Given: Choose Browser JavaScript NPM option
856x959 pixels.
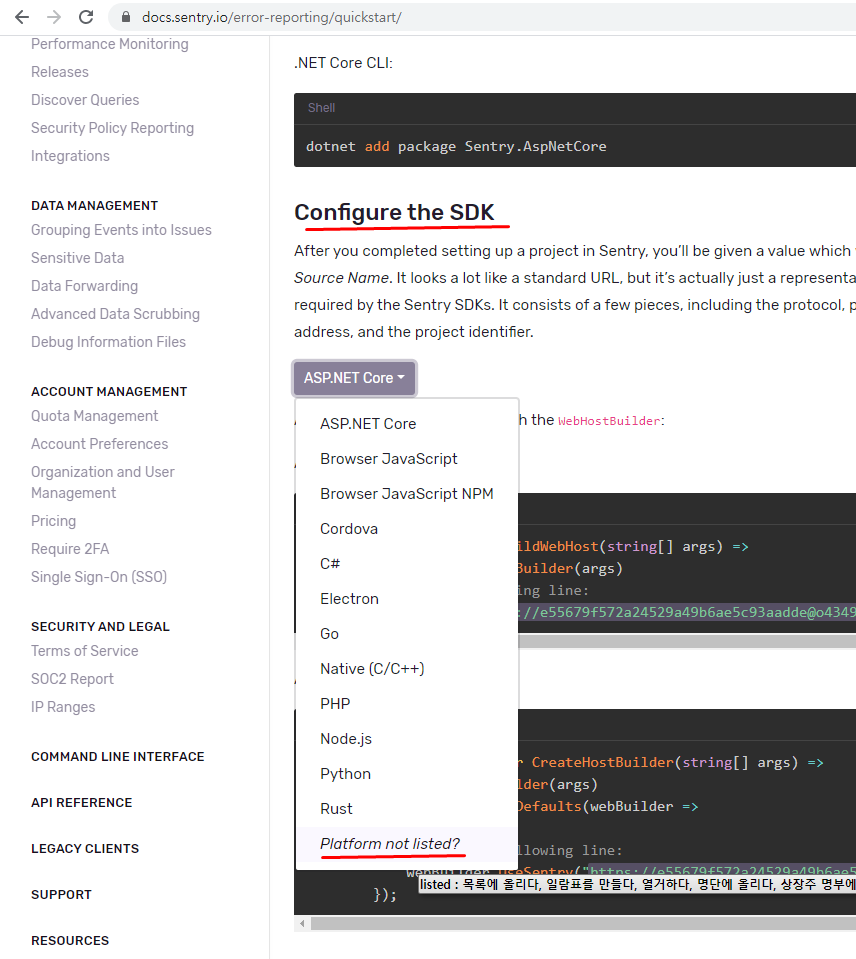Looking at the screenshot, I should pos(407,494).
